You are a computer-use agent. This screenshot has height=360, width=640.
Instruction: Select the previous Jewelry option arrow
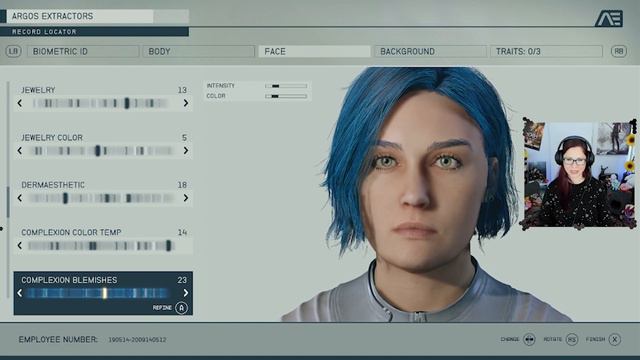20,103
